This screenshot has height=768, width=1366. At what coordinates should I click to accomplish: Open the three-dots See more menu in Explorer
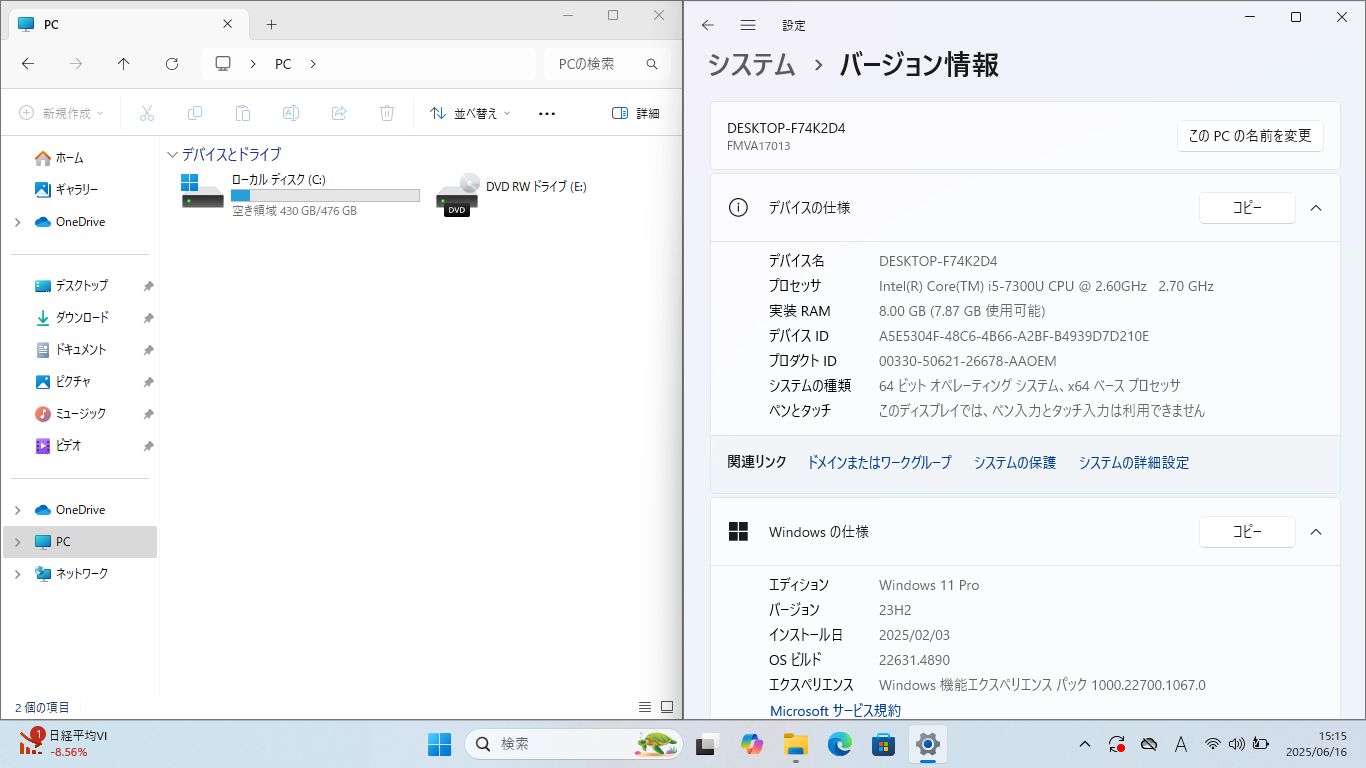pos(547,113)
